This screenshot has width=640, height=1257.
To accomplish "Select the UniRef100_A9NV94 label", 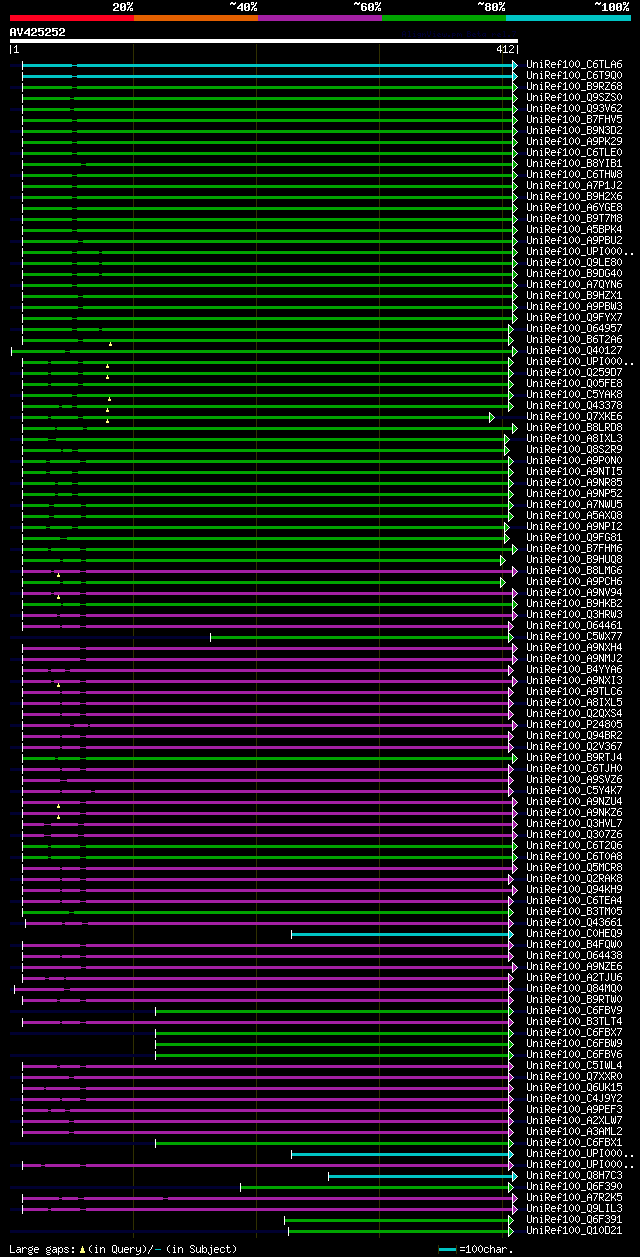I will pos(574,592).
